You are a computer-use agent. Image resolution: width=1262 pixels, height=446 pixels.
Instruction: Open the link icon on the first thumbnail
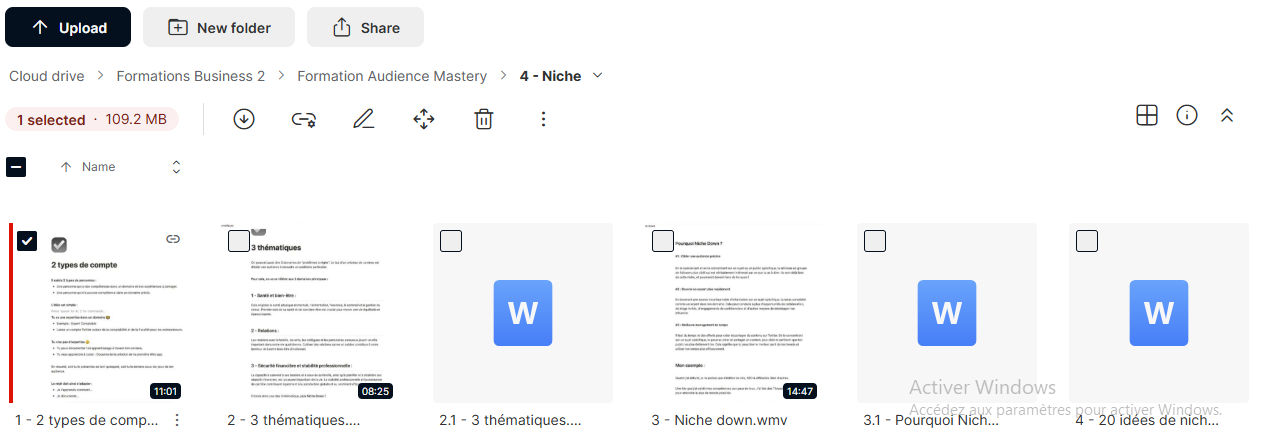[173, 238]
